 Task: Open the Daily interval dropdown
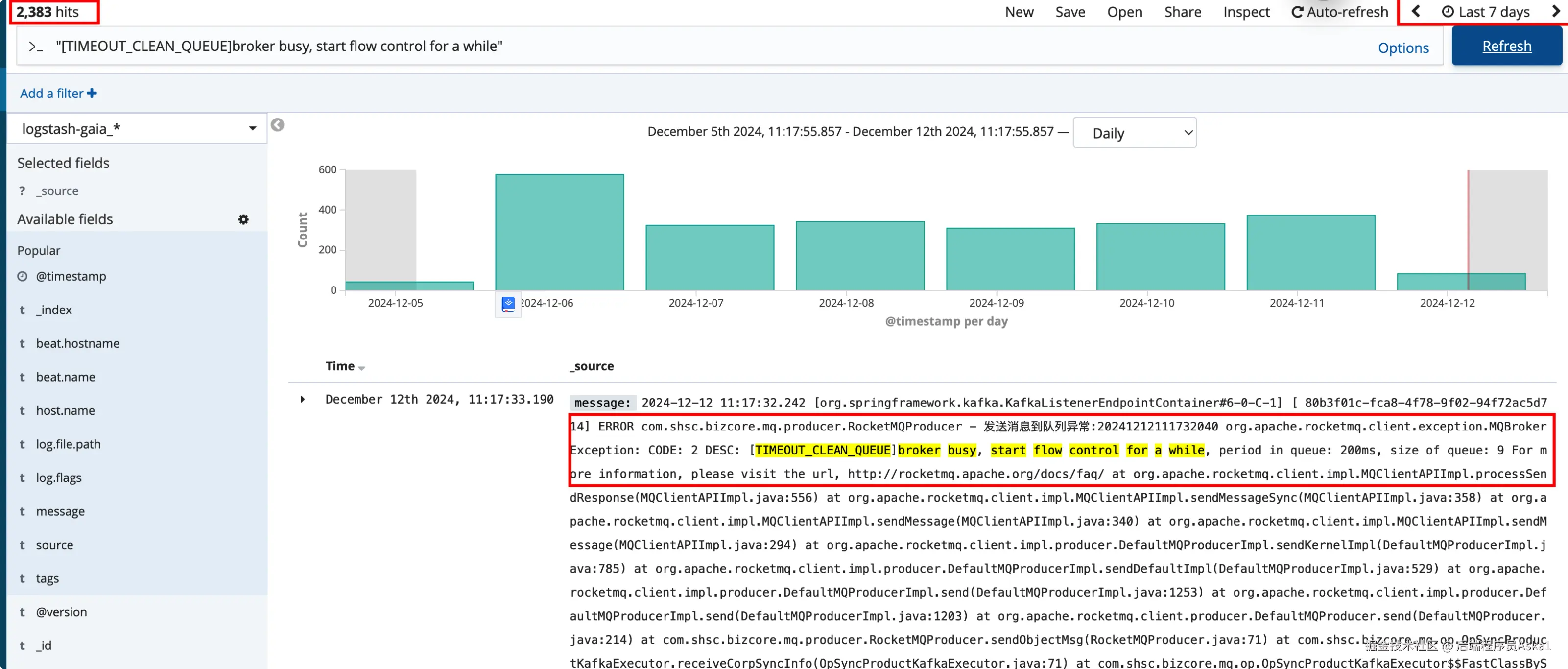click(1134, 133)
